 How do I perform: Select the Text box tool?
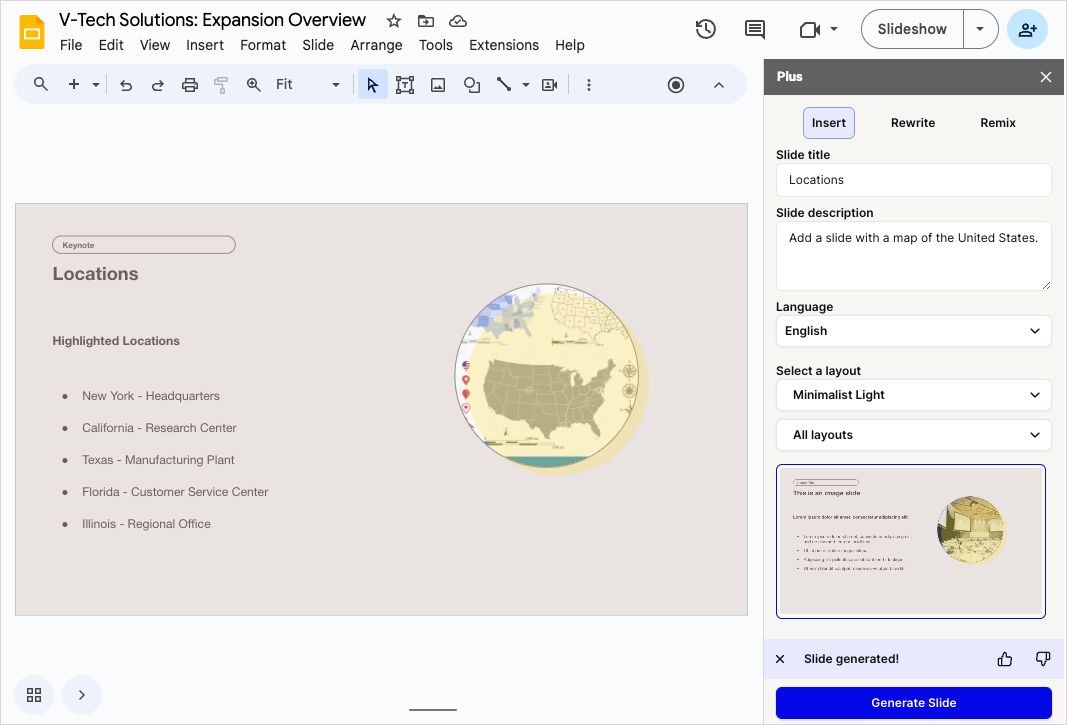(x=405, y=85)
